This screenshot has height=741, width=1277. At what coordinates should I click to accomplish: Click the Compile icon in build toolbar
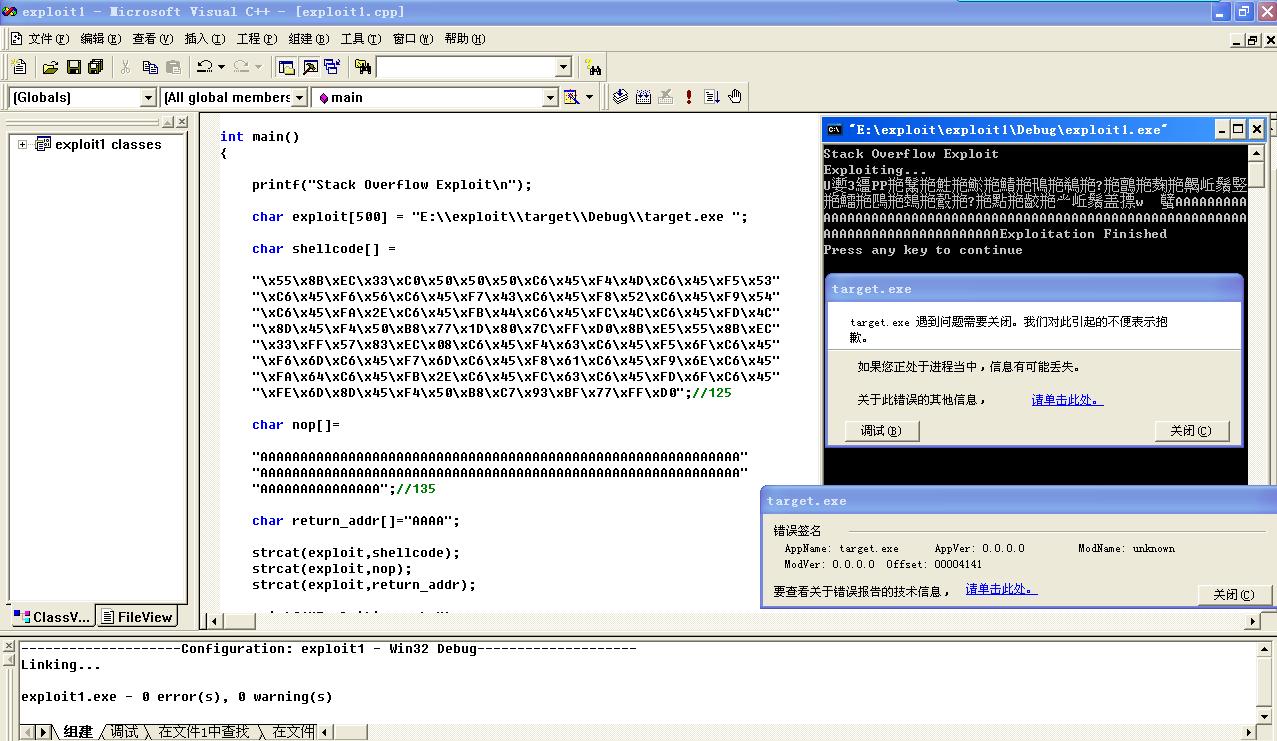(620, 97)
